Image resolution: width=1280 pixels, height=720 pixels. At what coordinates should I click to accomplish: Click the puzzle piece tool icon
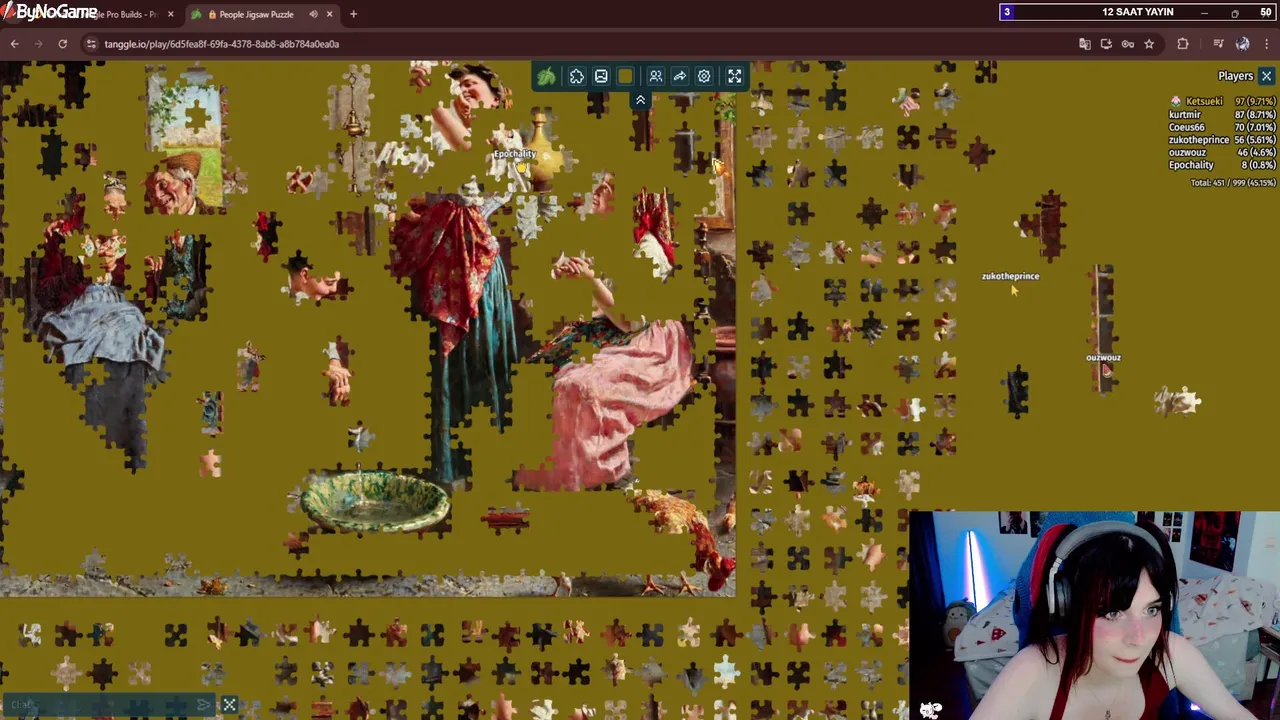point(577,76)
